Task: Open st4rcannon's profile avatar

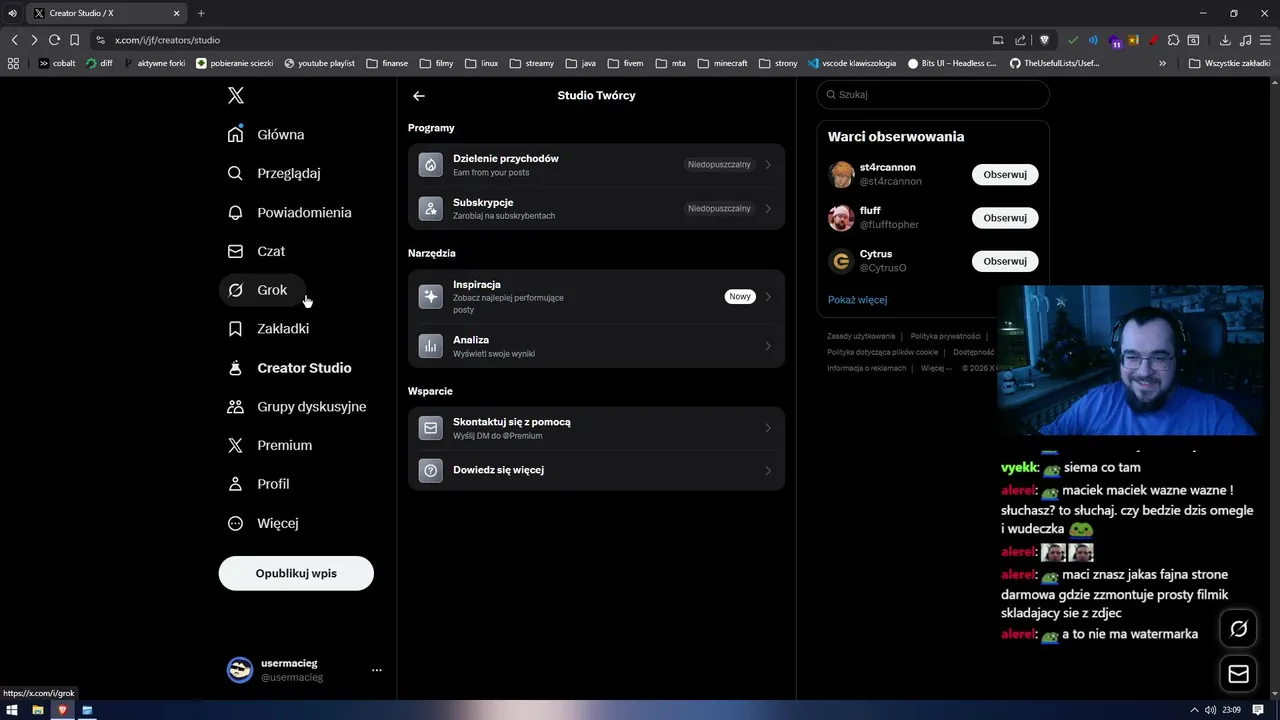Action: [841, 174]
